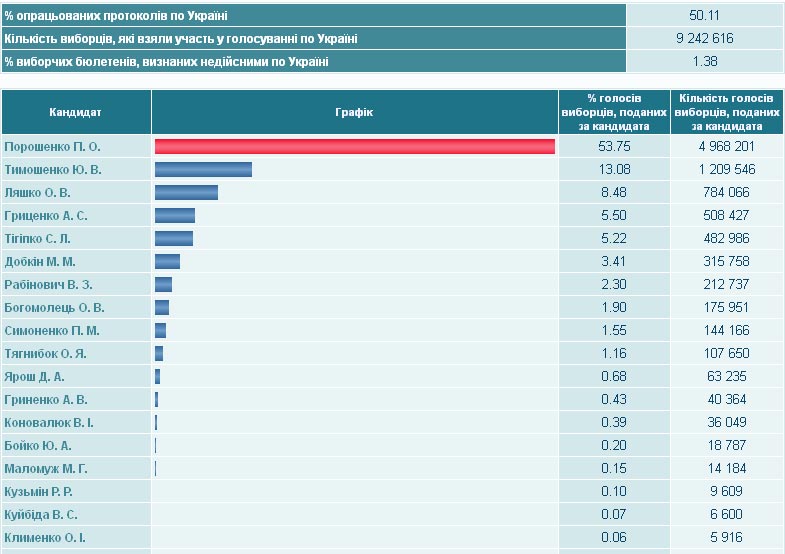Select candidate Ляшко О. В.

38,193
